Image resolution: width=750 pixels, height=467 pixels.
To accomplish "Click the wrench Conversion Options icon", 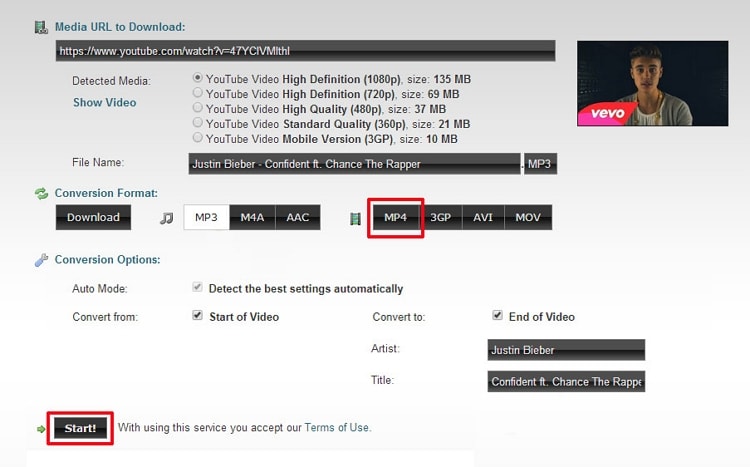I will 41,260.
